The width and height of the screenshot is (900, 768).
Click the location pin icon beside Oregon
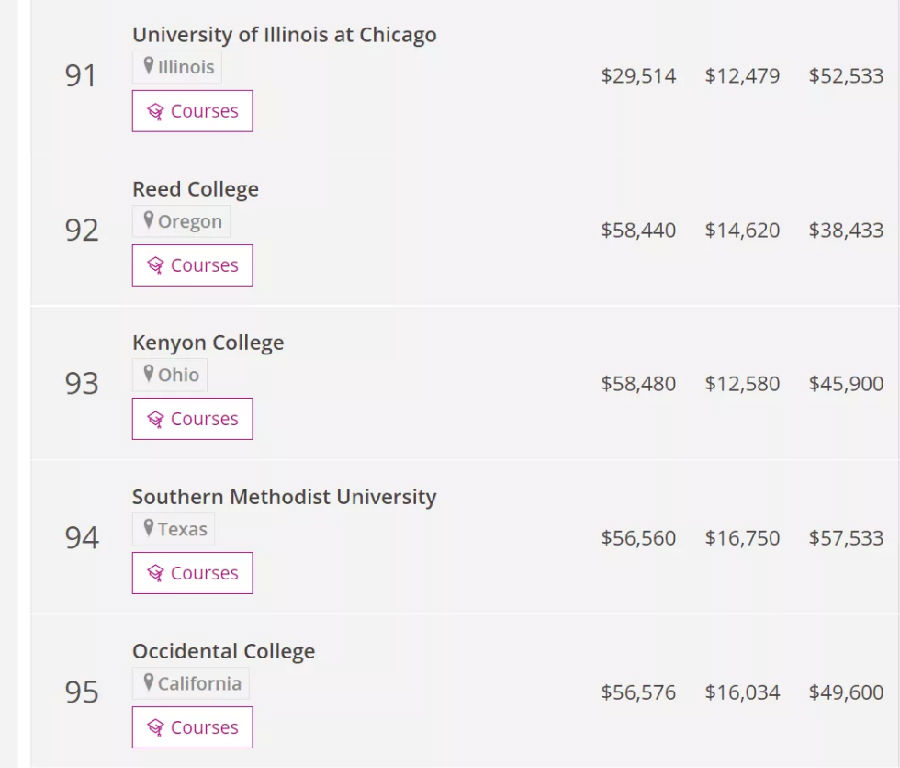148,221
